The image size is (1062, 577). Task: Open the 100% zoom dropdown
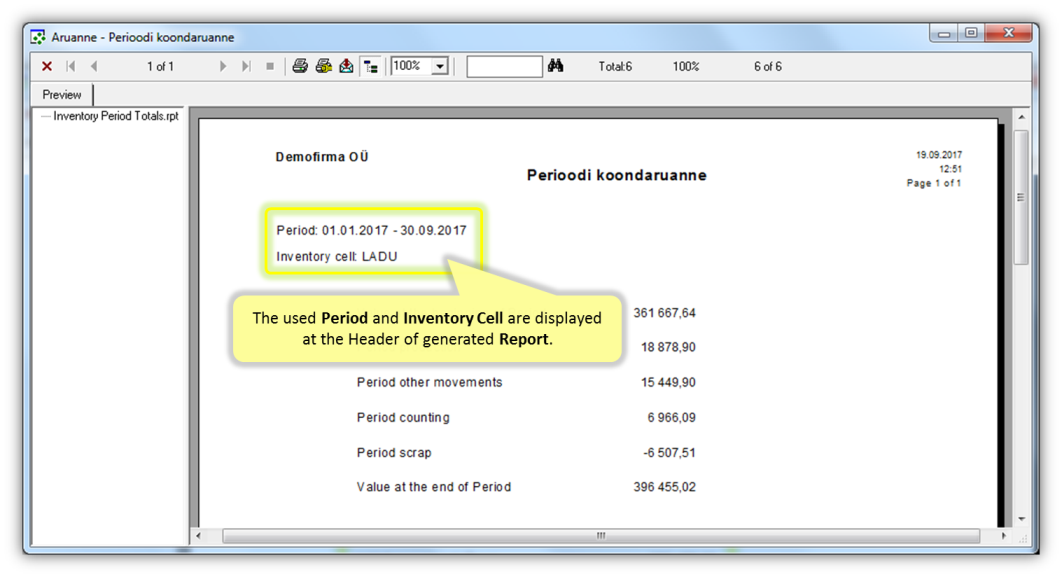[x=439, y=67]
